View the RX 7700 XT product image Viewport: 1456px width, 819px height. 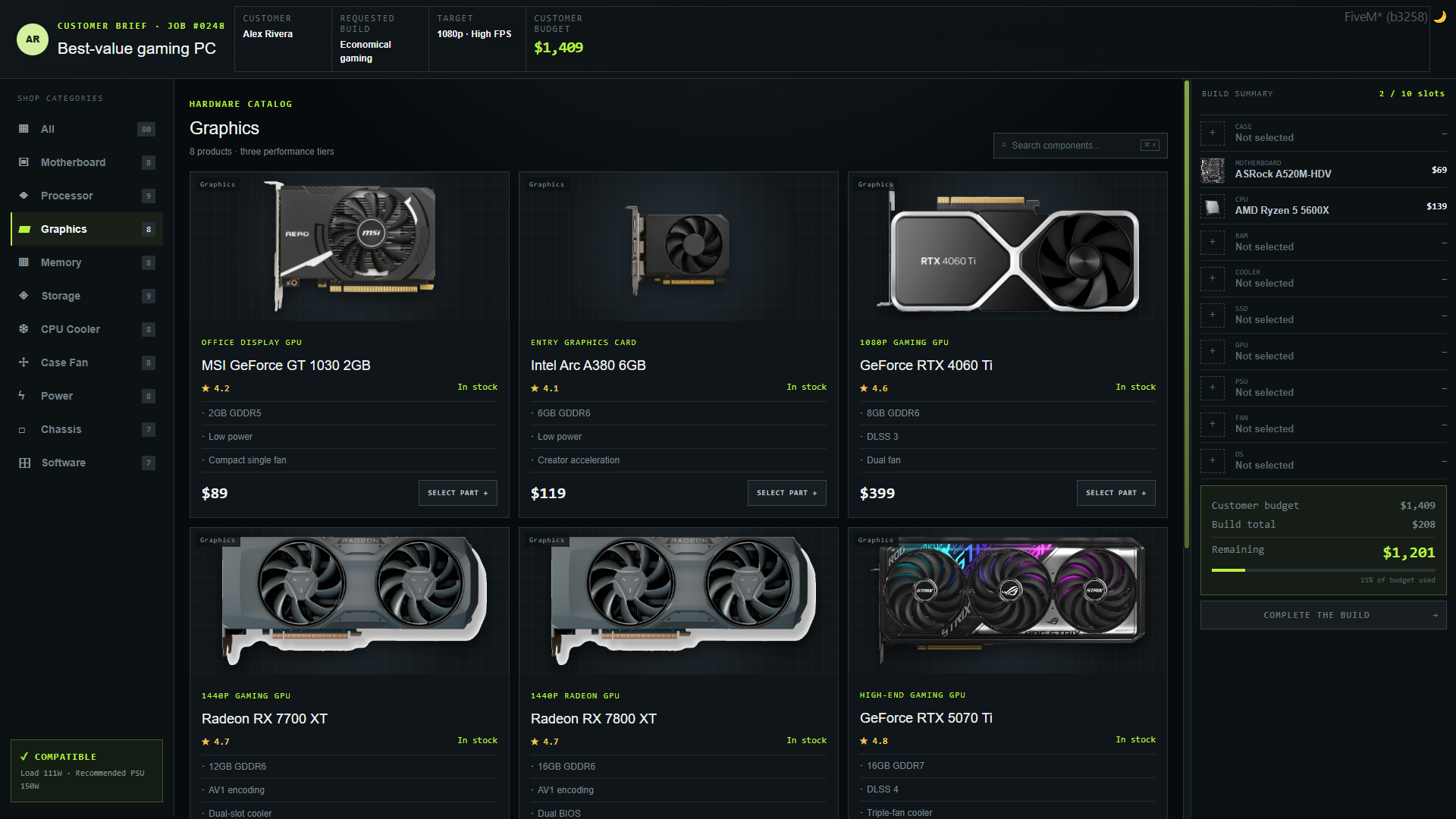[x=350, y=601]
